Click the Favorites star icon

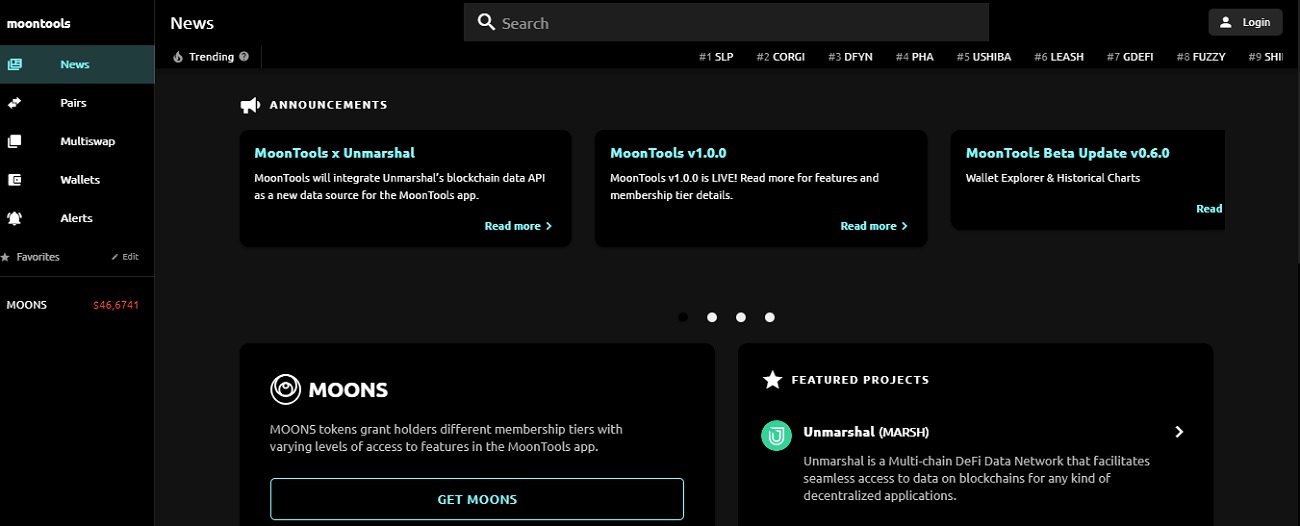click(x=5, y=257)
